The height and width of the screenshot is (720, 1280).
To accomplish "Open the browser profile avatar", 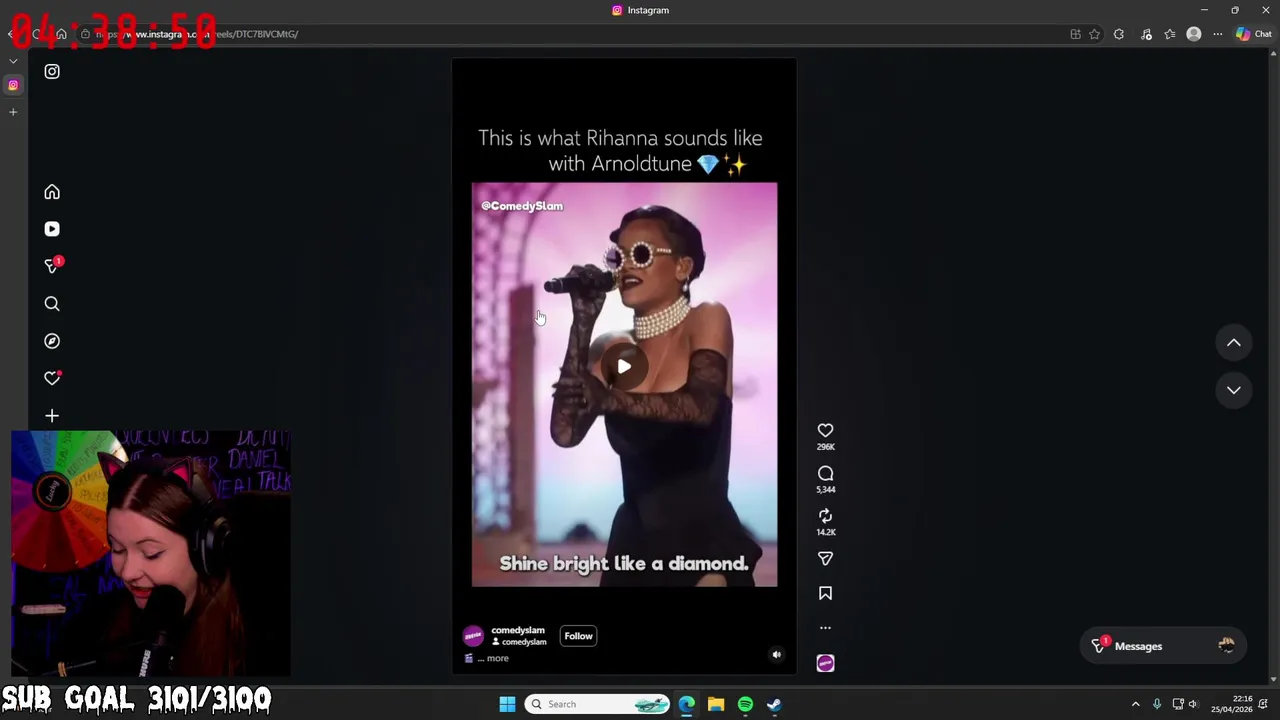I will pyautogui.click(x=1194, y=34).
